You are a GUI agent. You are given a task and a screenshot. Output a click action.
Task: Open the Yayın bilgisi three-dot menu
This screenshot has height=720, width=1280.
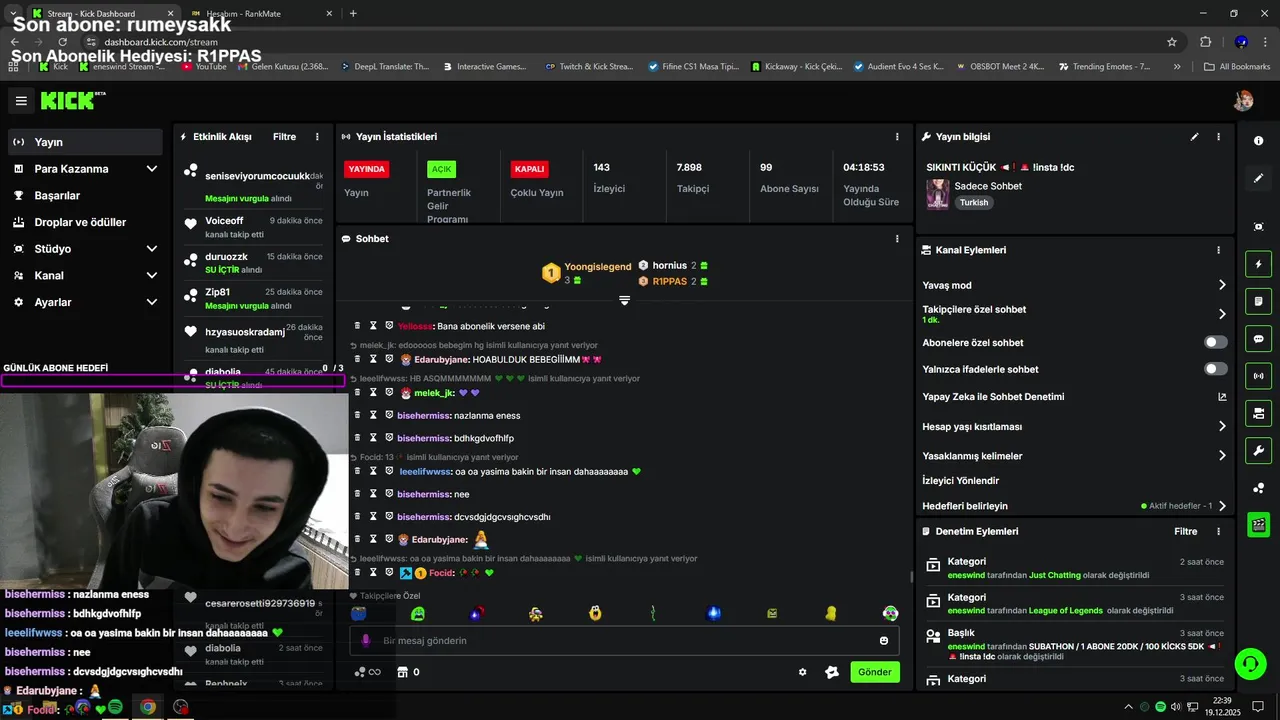click(x=1218, y=137)
